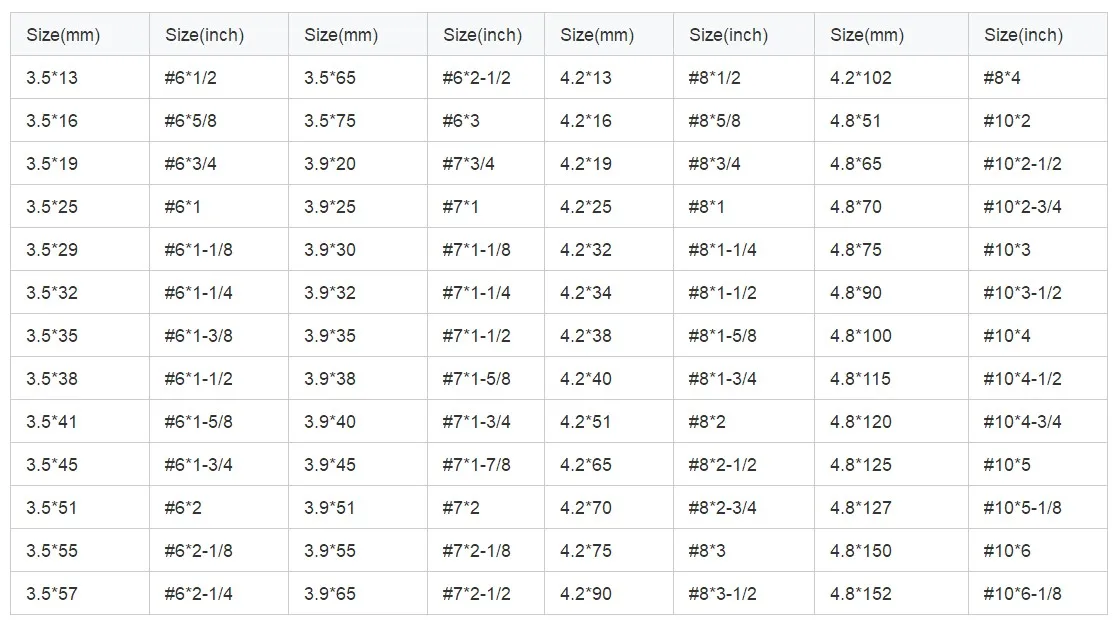The image size is (1116, 620).
Task: Select the #8*1/2 cell
Action: point(715,78)
